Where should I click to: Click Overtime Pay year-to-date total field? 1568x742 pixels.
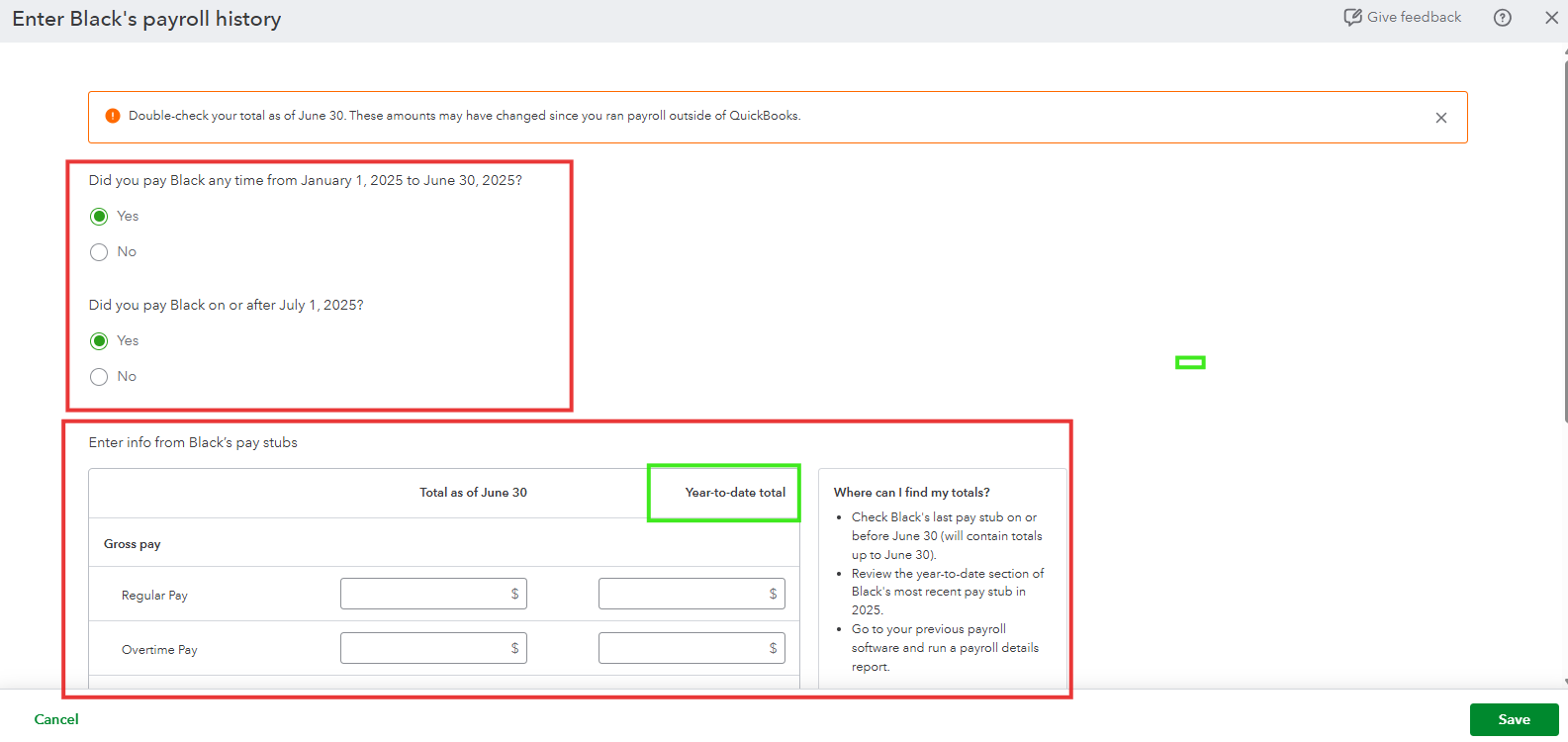coord(692,648)
